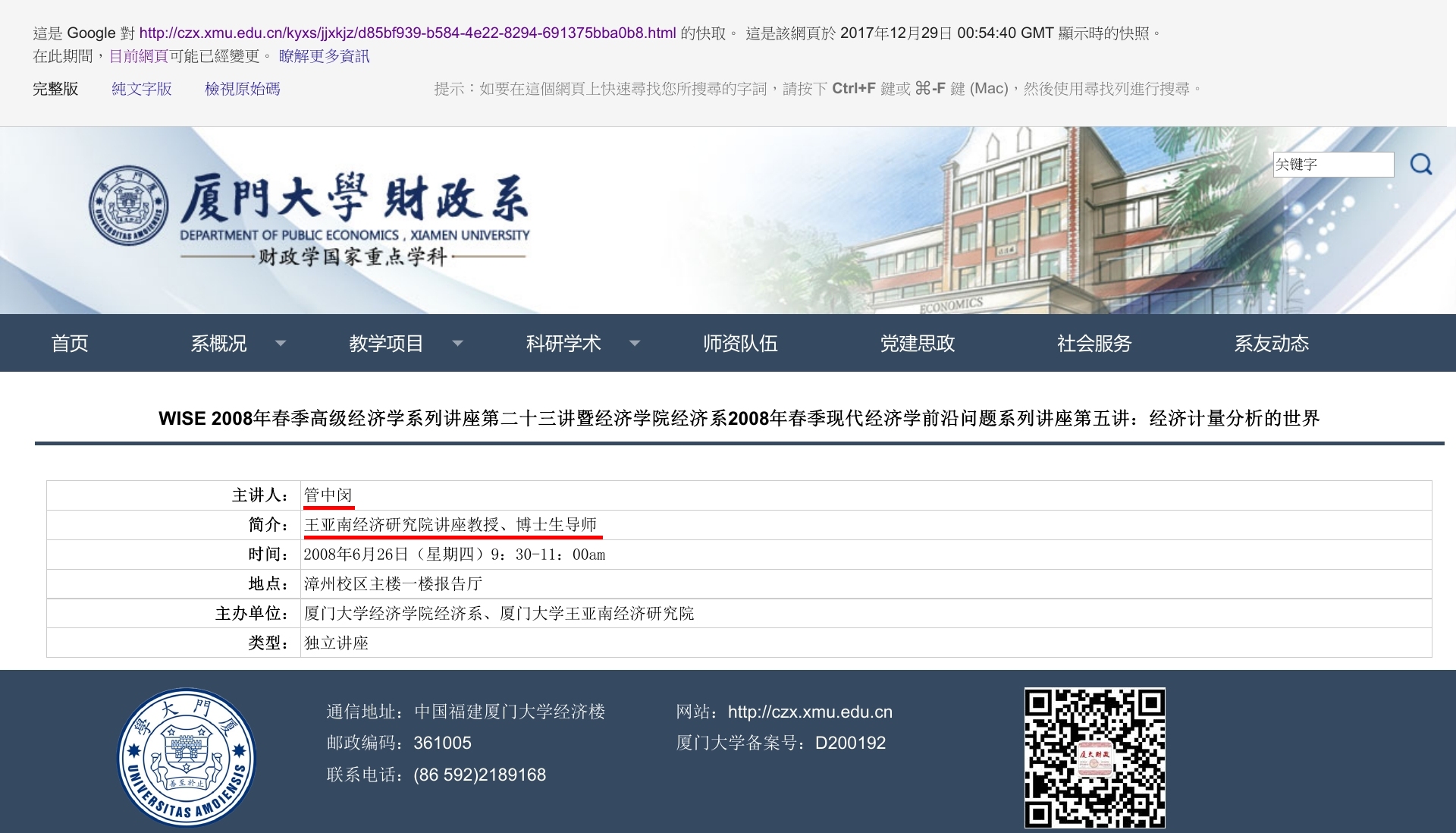Switch to 純文字版 view
1456x833 pixels.
[142, 89]
